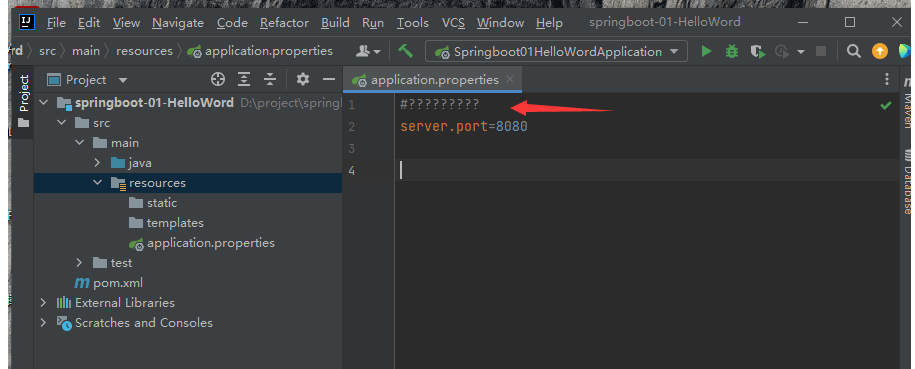Viewport: 915px width, 369px height.
Task: Click line number 3 in gutter
Action: tap(351, 148)
